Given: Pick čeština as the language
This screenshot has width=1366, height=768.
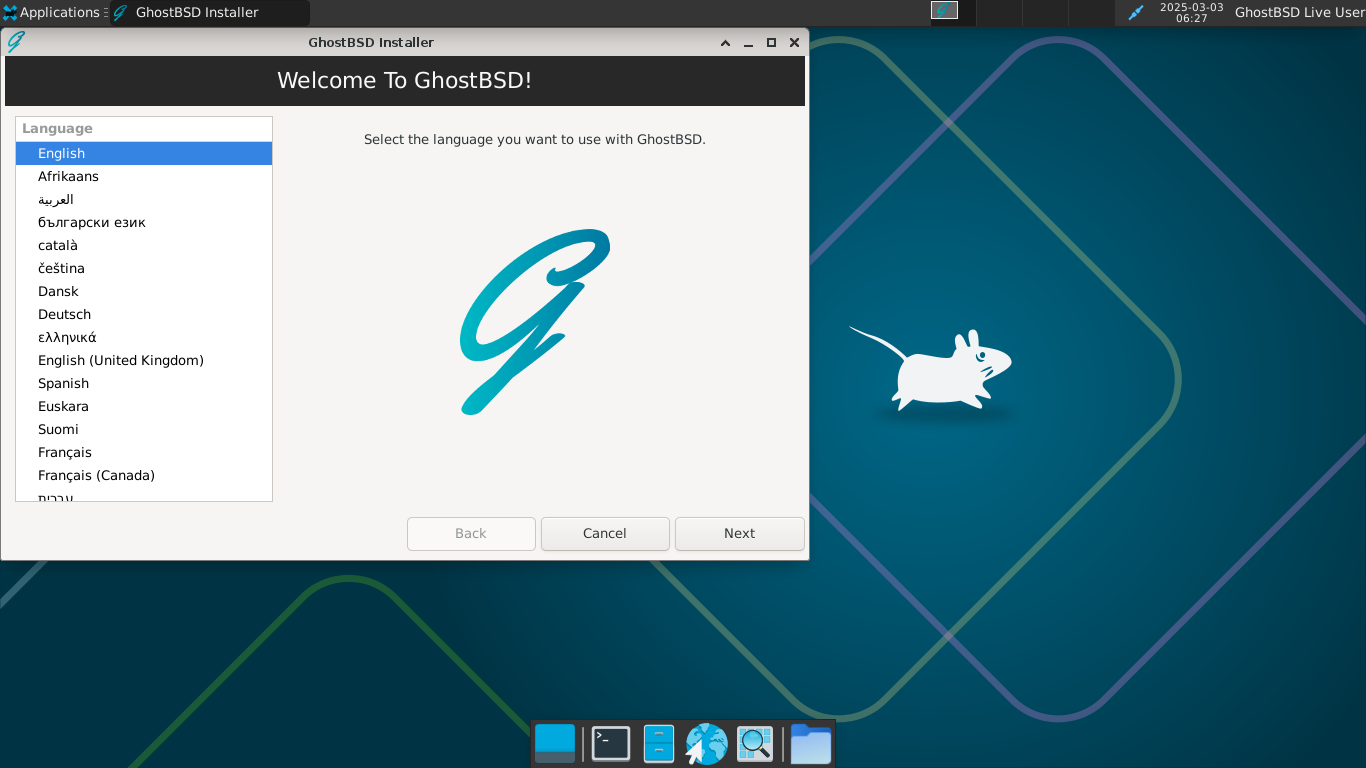Looking at the screenshot, I should [144, 268].
